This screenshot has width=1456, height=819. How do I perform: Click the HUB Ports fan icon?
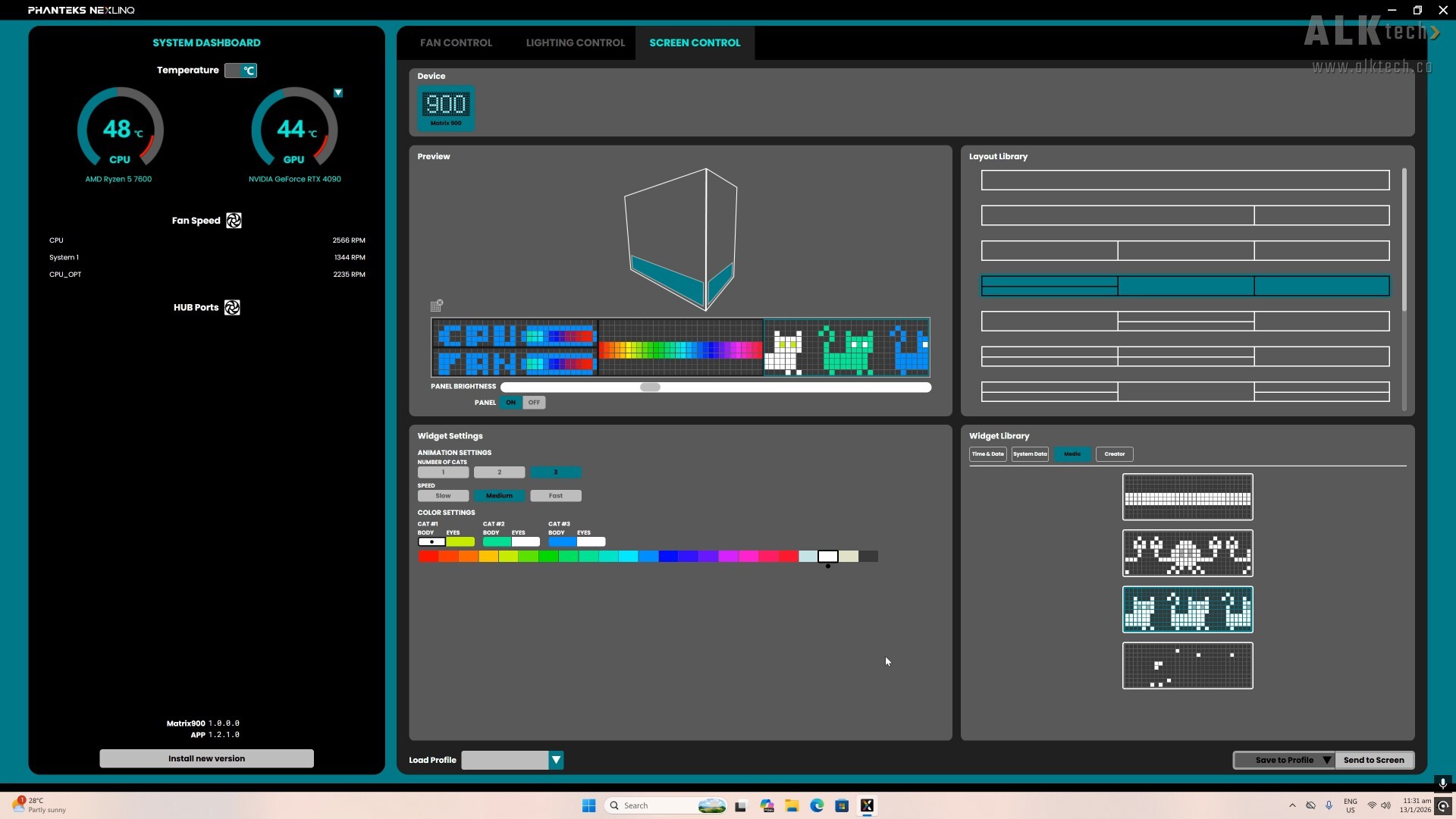pyautogui.click(x=232, y=307)
